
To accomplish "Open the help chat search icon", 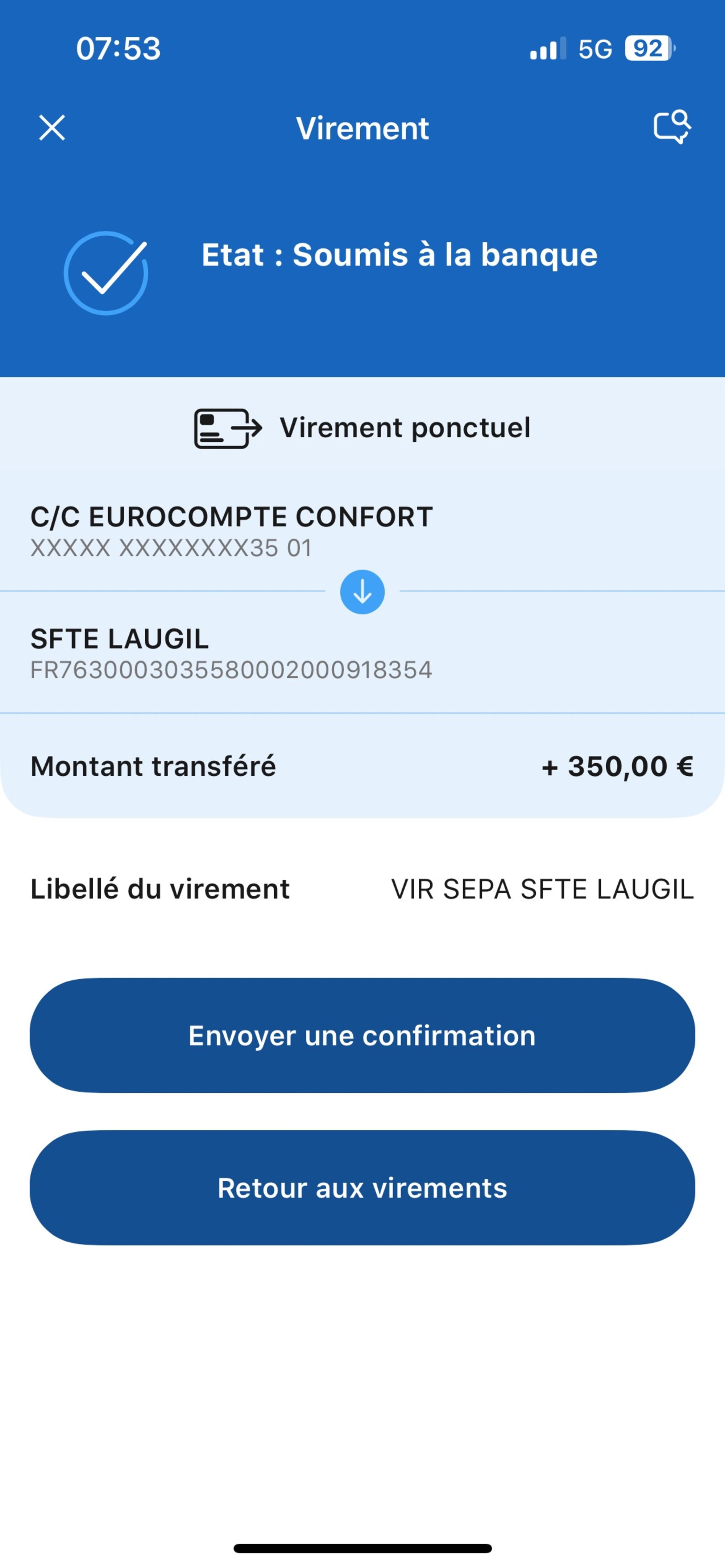I will click(672, 127).
